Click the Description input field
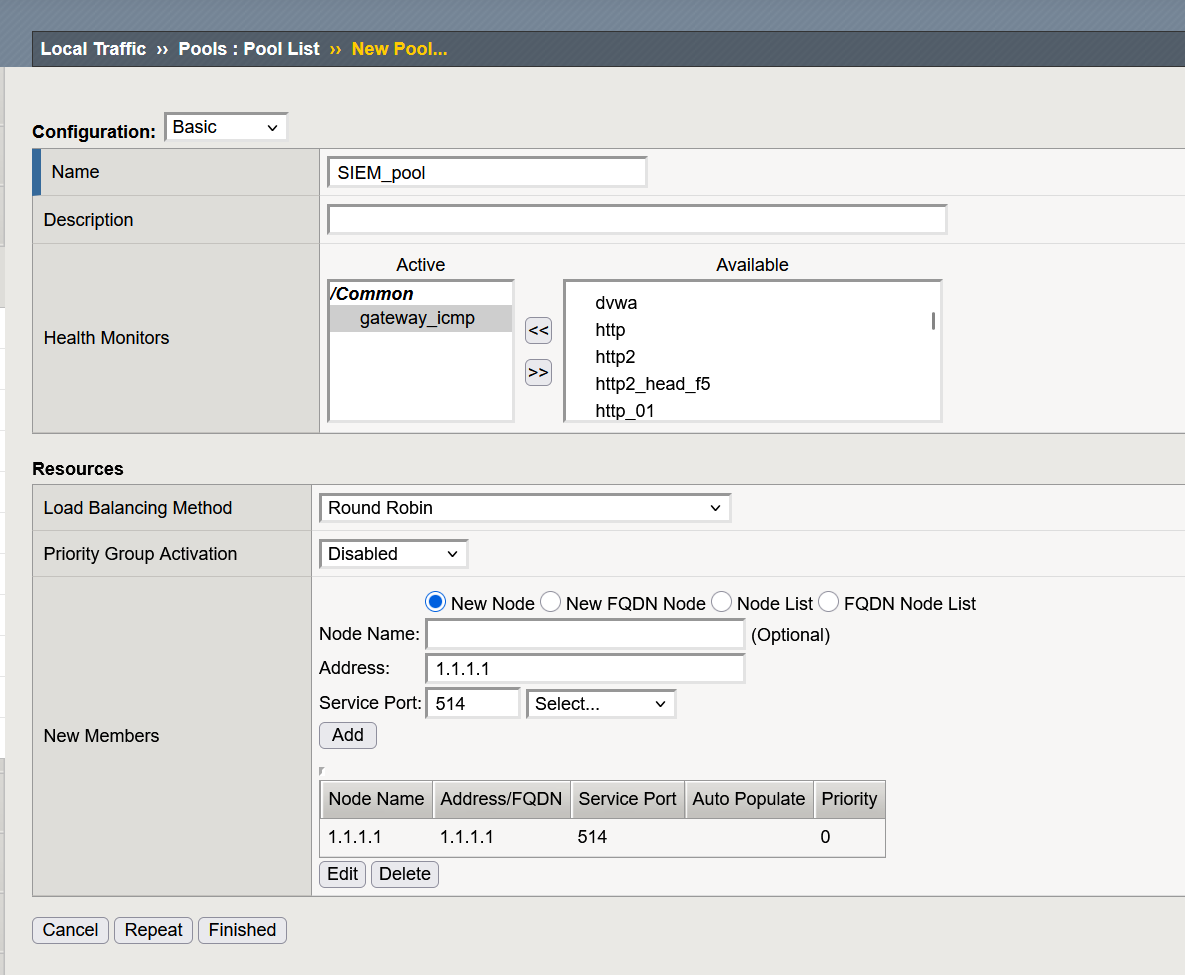The width and height of the screenshot is (1185, 975). tap(637, 220)
